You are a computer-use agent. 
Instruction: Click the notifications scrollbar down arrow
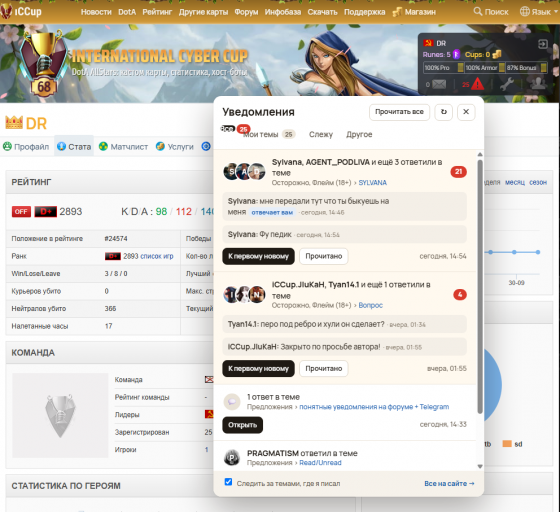point(480,466)
